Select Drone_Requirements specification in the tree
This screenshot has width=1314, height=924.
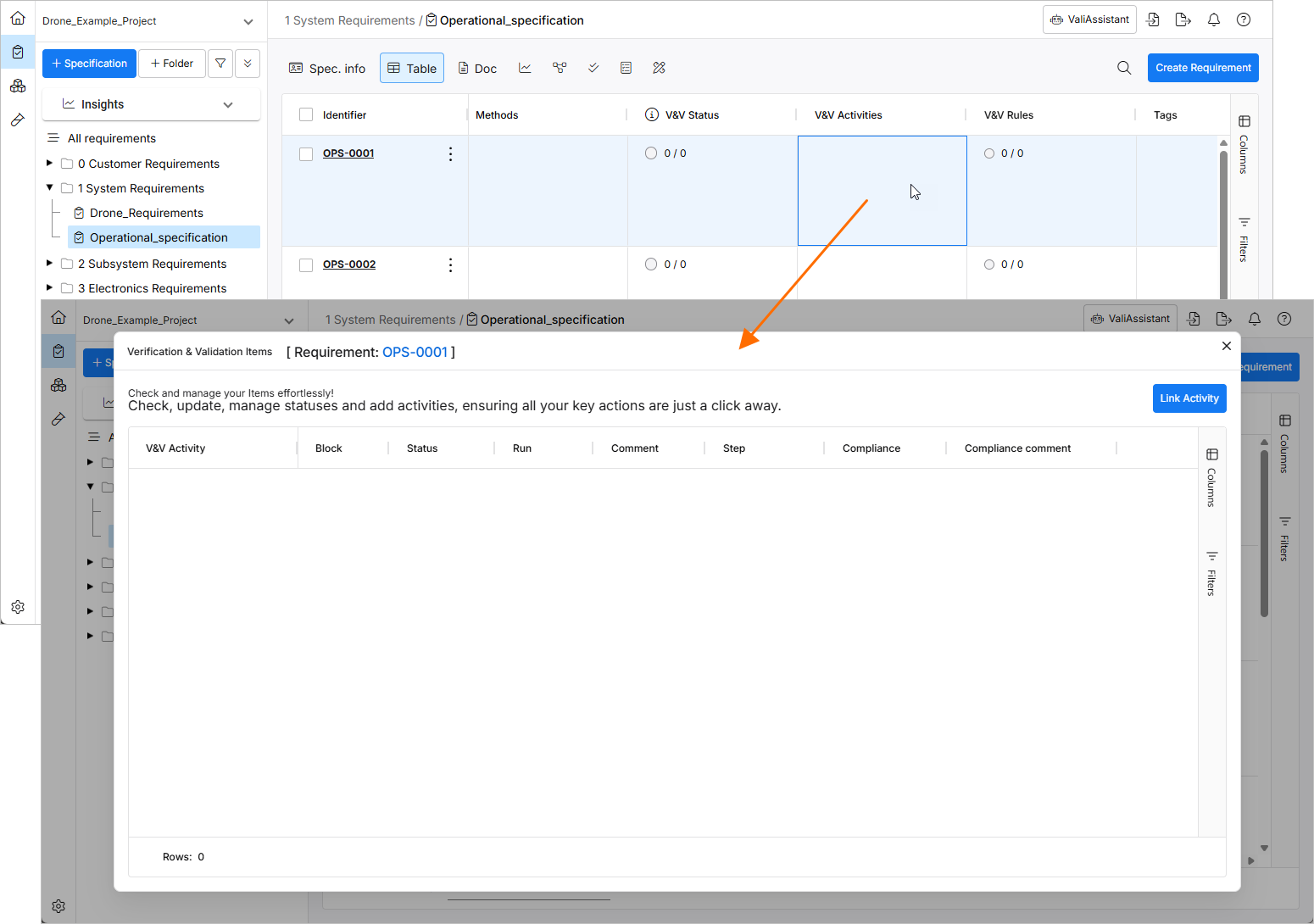tap(147, 213)
